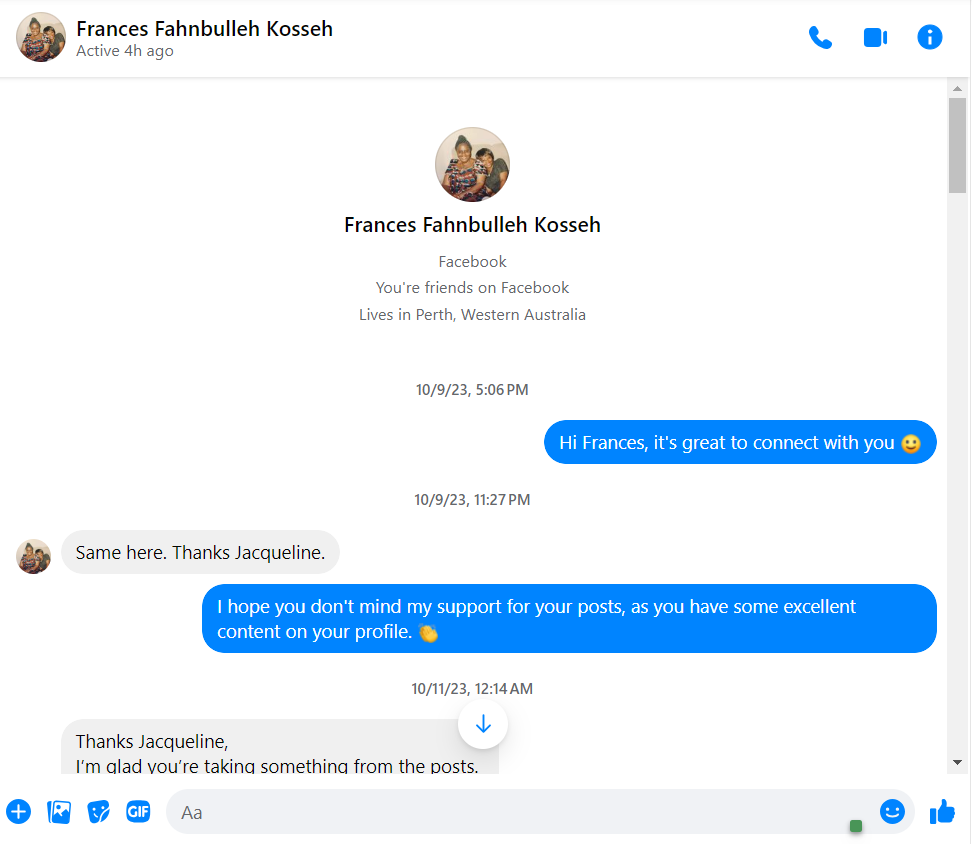The width and height of the screenshot is (972, 844).
Task: Attach a photo or file
Action: pyautogui.click(x=59, y=811)
